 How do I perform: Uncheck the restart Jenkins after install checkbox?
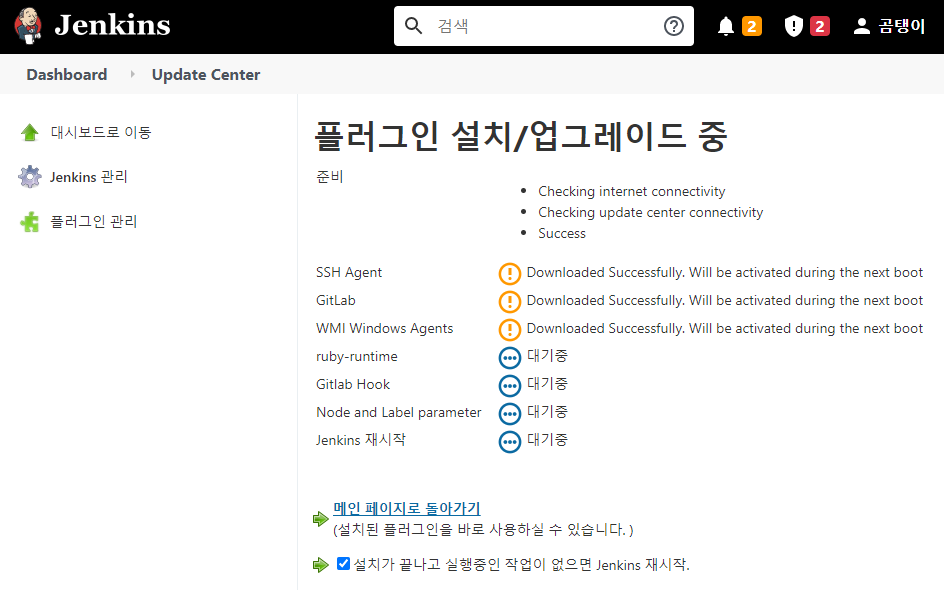343,564
